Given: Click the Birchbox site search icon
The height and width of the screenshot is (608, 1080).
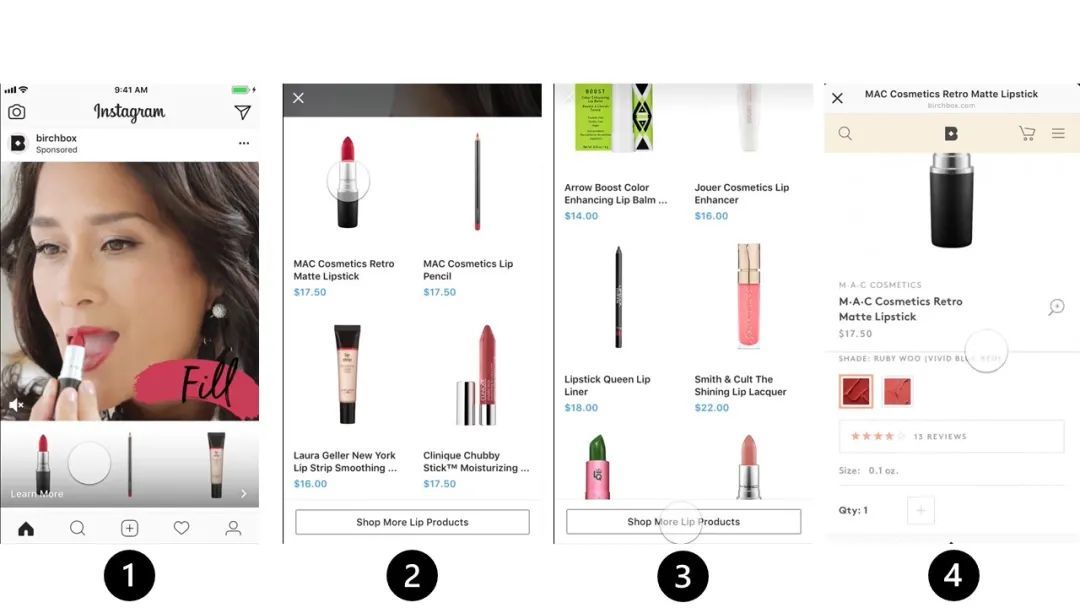Looking at the screenshot, I should coord(845,133).
